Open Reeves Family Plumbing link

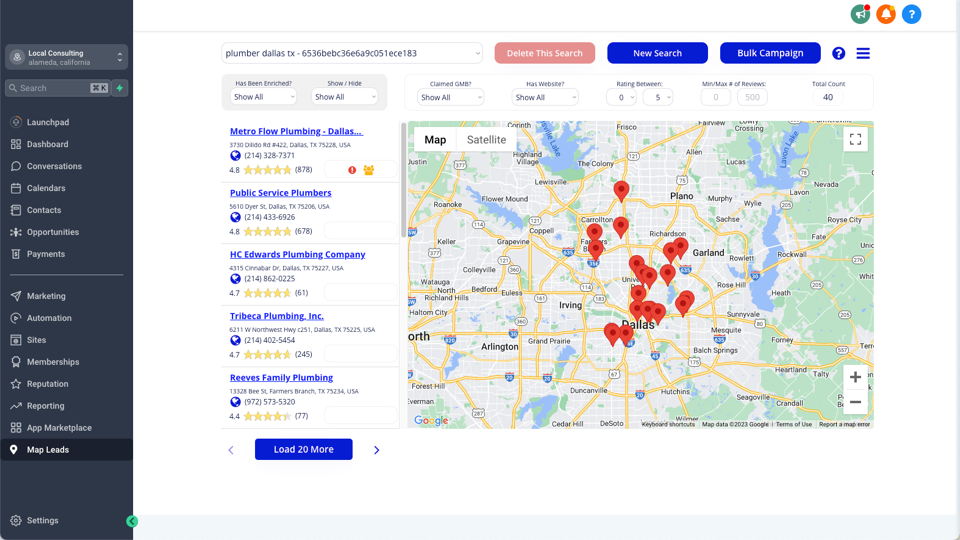point(282,378)
